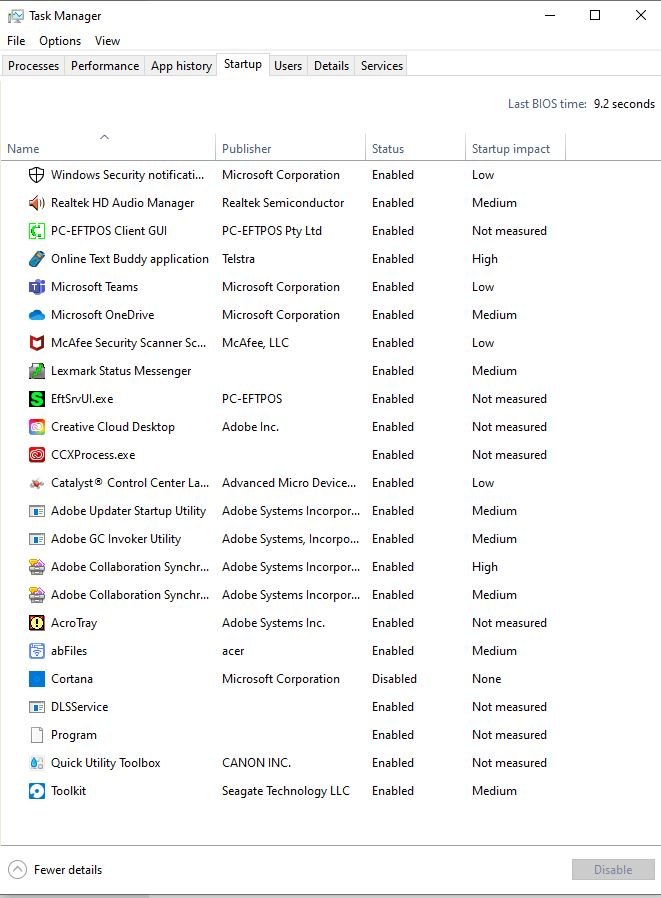The height and width of the screenshot is (898, 661).
Task: Click the Disabled status for Cortana
Action: 394,679
